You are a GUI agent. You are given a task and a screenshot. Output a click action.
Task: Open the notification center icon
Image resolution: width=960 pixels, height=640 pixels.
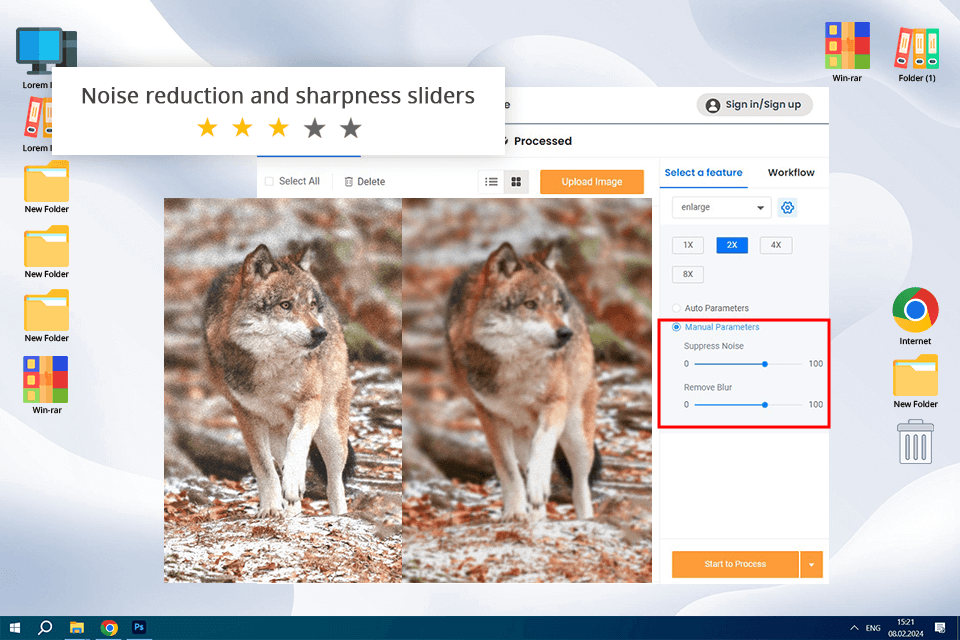click(940, 628)
